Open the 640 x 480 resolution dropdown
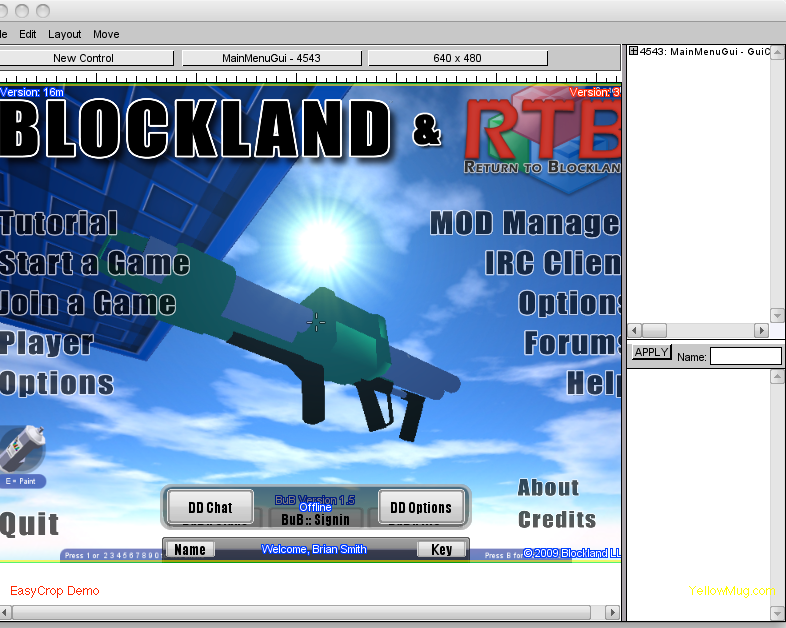The image size is (786, 628). point(457,58)
